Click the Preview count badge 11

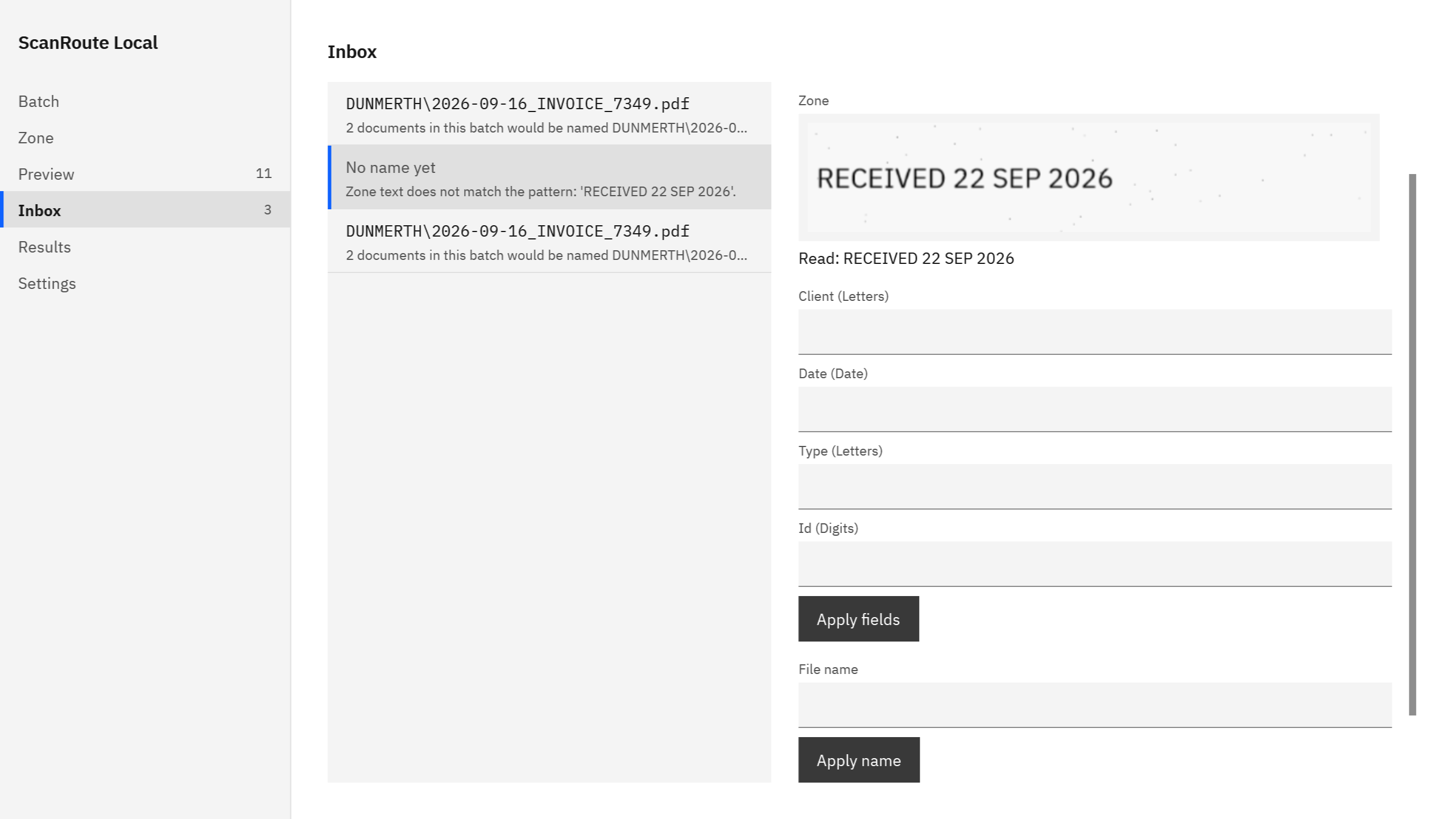tap(263, 173)
